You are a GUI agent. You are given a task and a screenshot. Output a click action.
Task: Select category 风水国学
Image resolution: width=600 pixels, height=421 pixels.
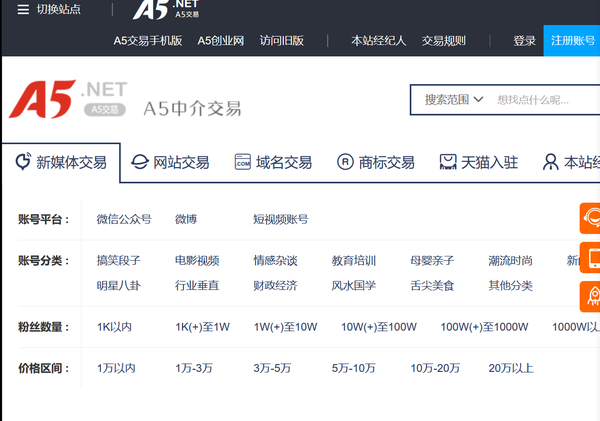tap(354, 286)
